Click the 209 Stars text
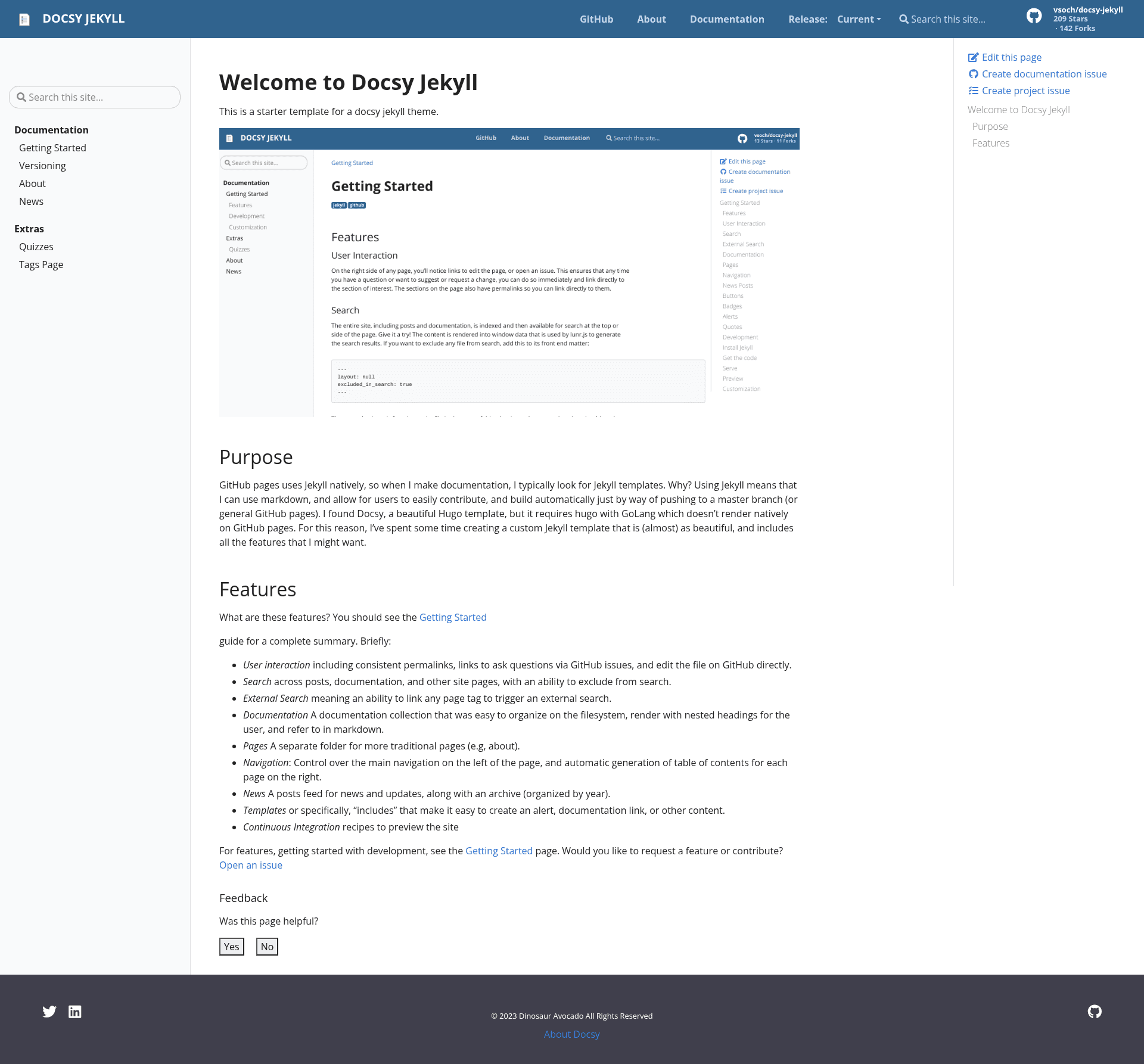Viewport: 1144px width, 1064px height. pyautogui.click(x=1071, y=19)
